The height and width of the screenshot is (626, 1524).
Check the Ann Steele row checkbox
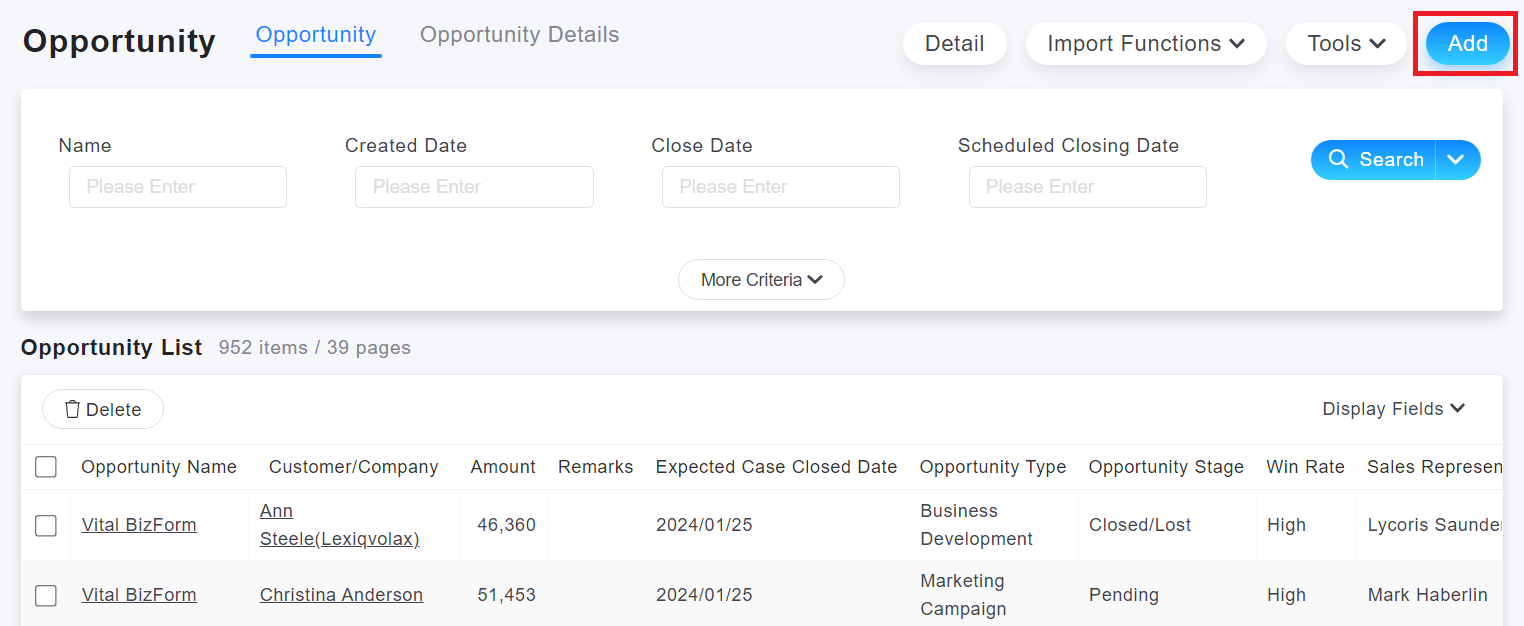(46, 525)
